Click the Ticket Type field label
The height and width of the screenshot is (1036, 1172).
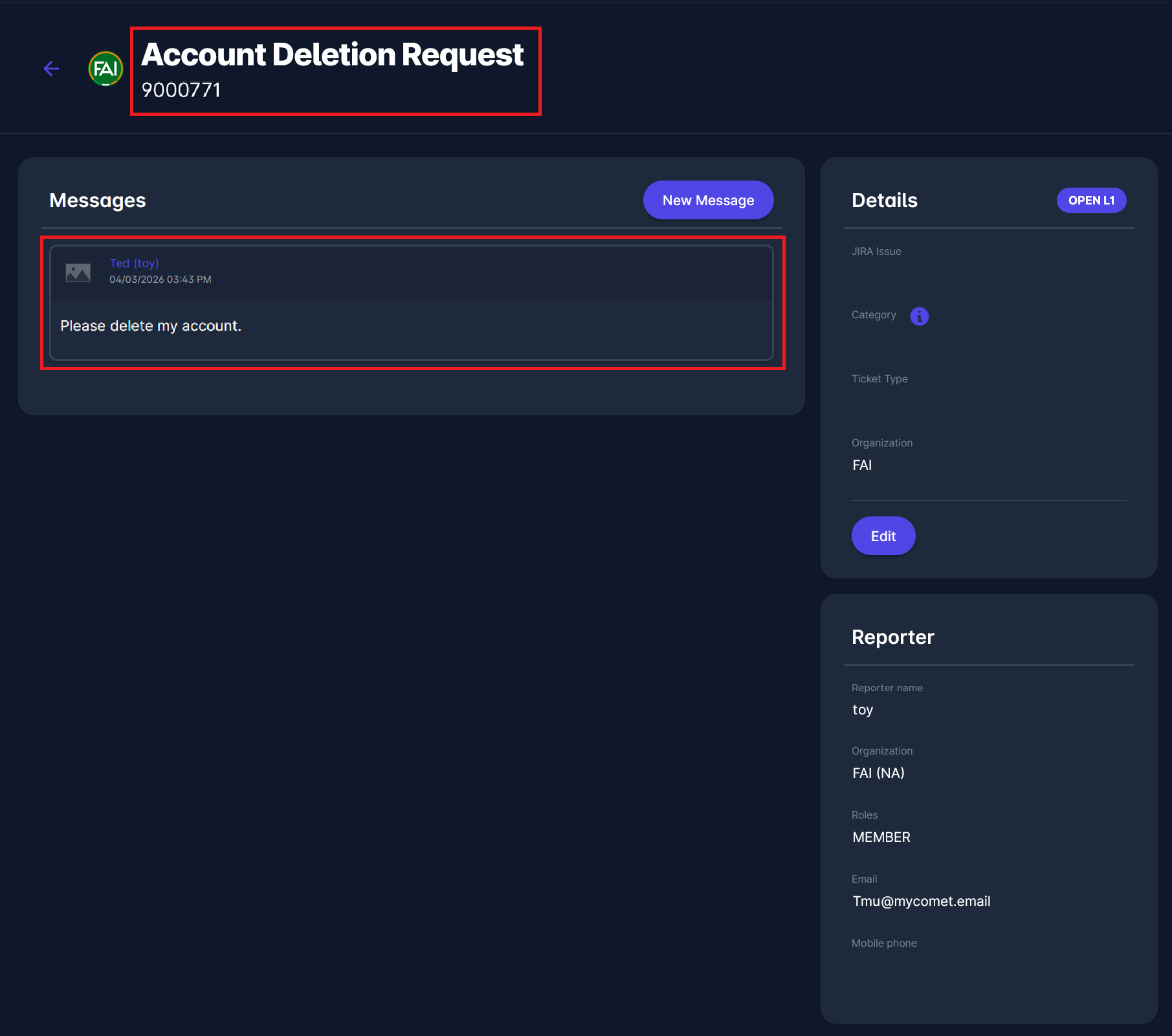coord(879,379)
